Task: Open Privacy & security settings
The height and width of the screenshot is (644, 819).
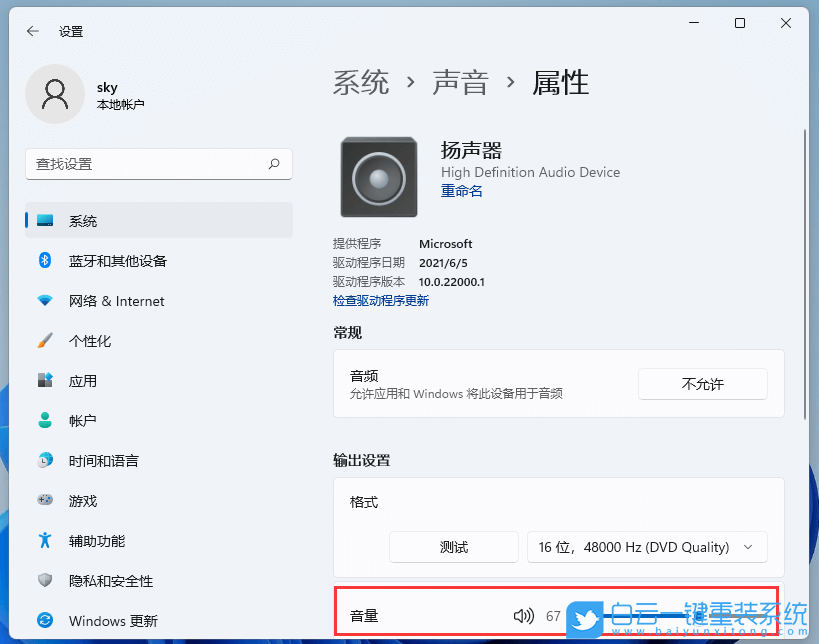Action: (110, 580)
